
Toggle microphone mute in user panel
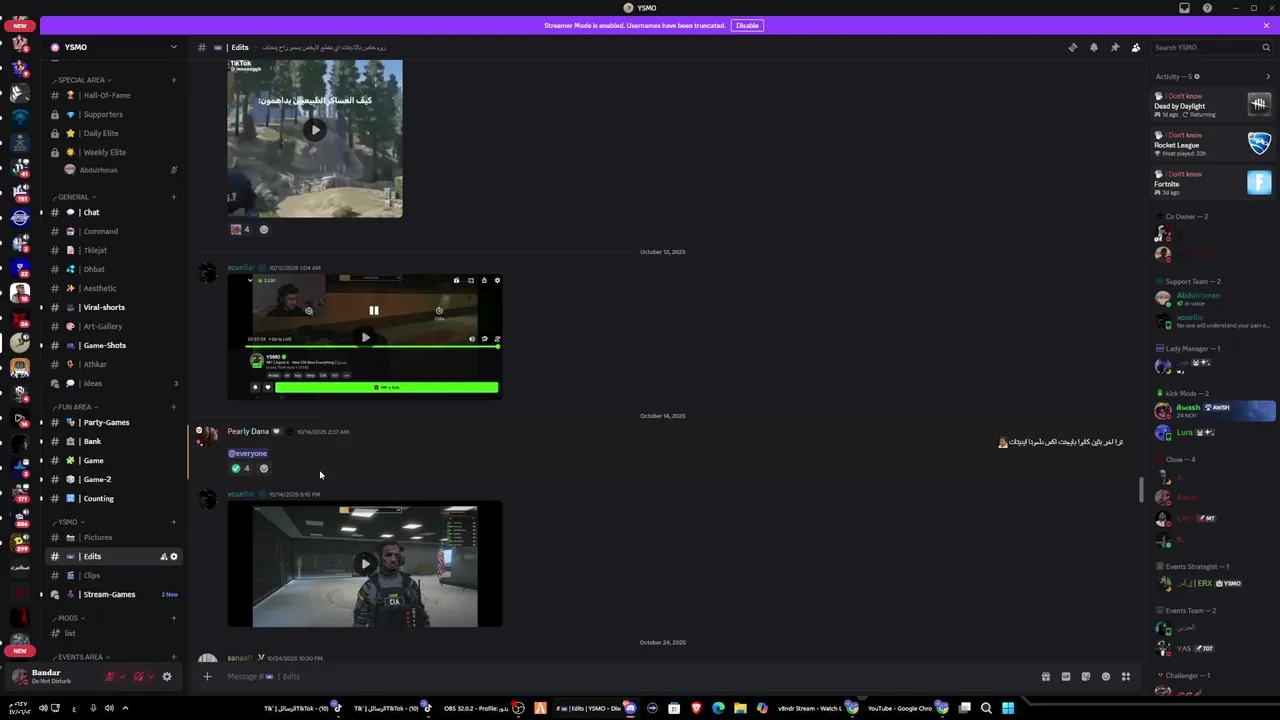(110, 677)
